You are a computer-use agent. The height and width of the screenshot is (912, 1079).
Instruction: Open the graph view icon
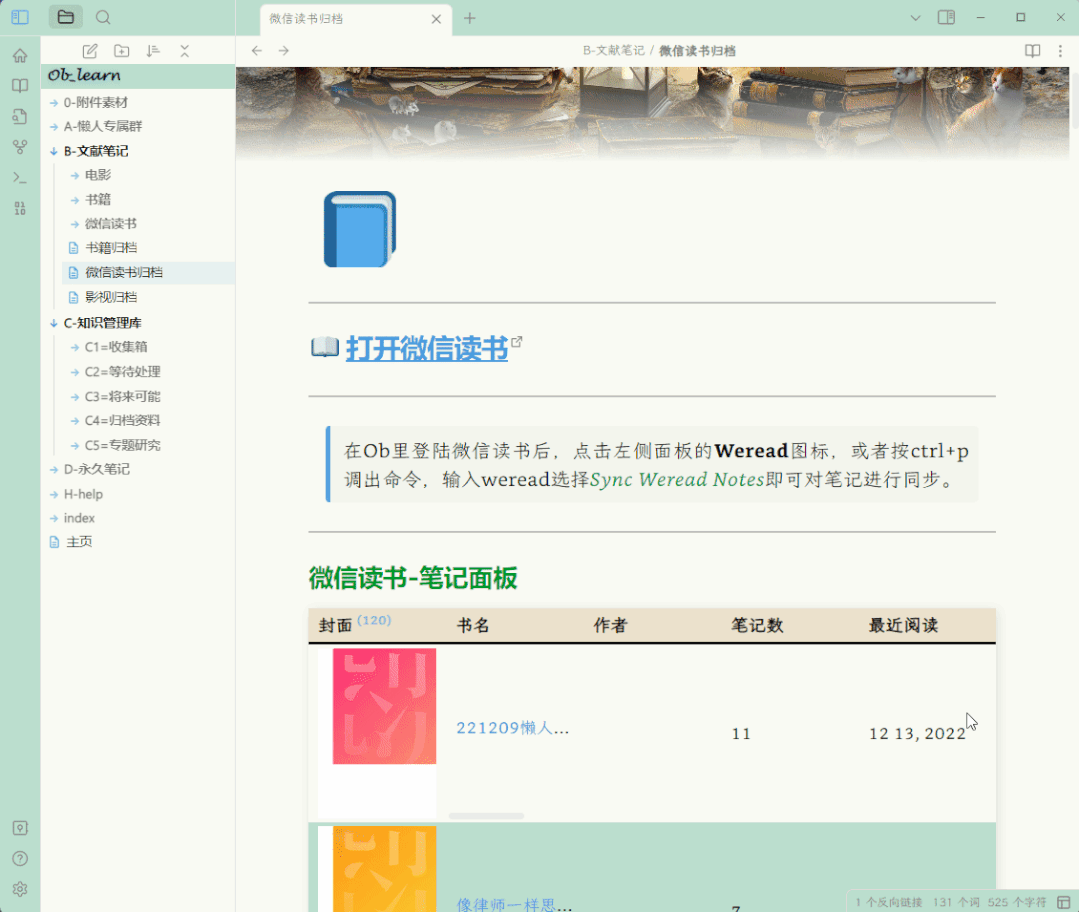click(20, 147)
